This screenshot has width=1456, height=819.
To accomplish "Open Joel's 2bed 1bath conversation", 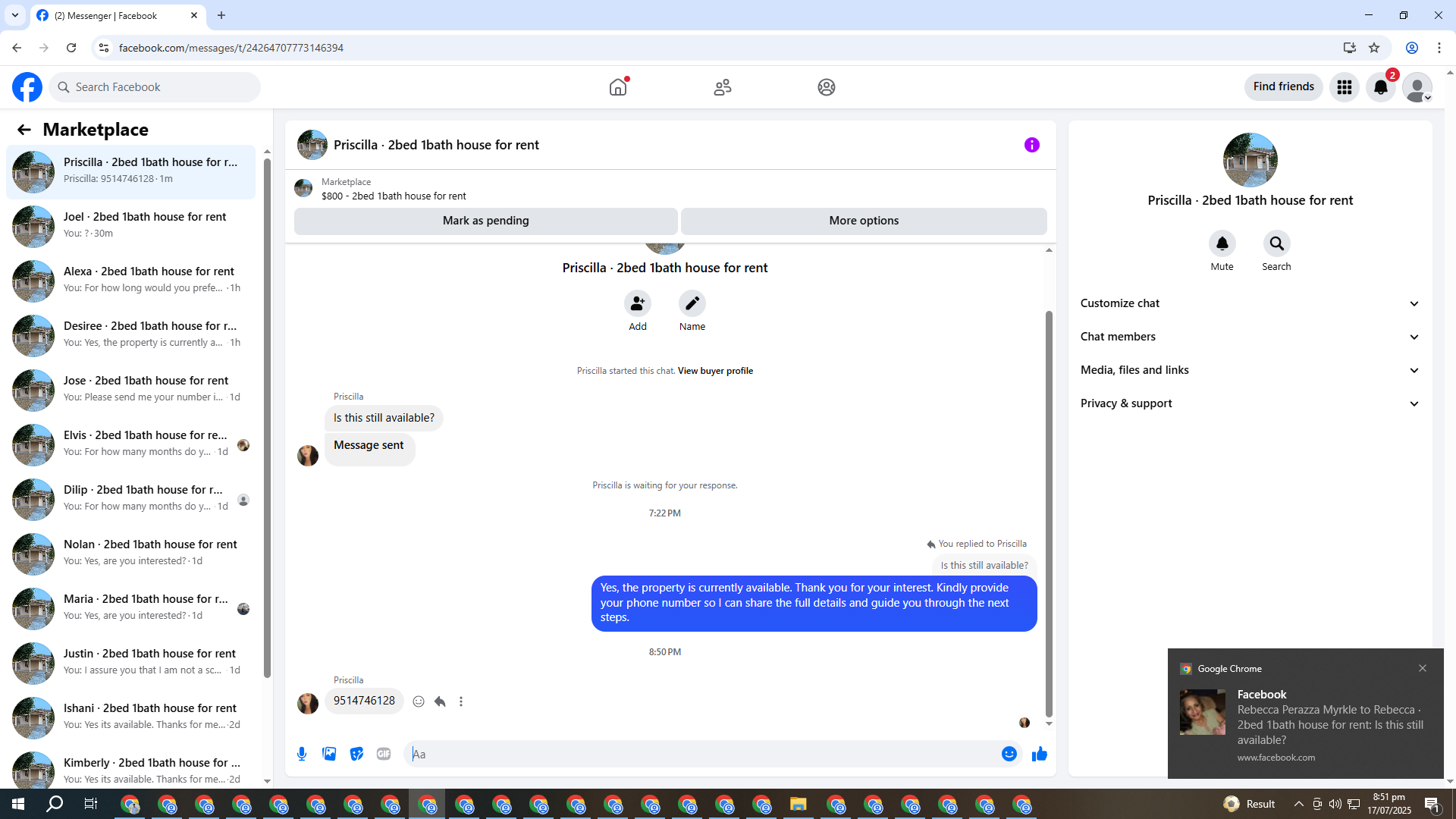I will tap(130, 226).
